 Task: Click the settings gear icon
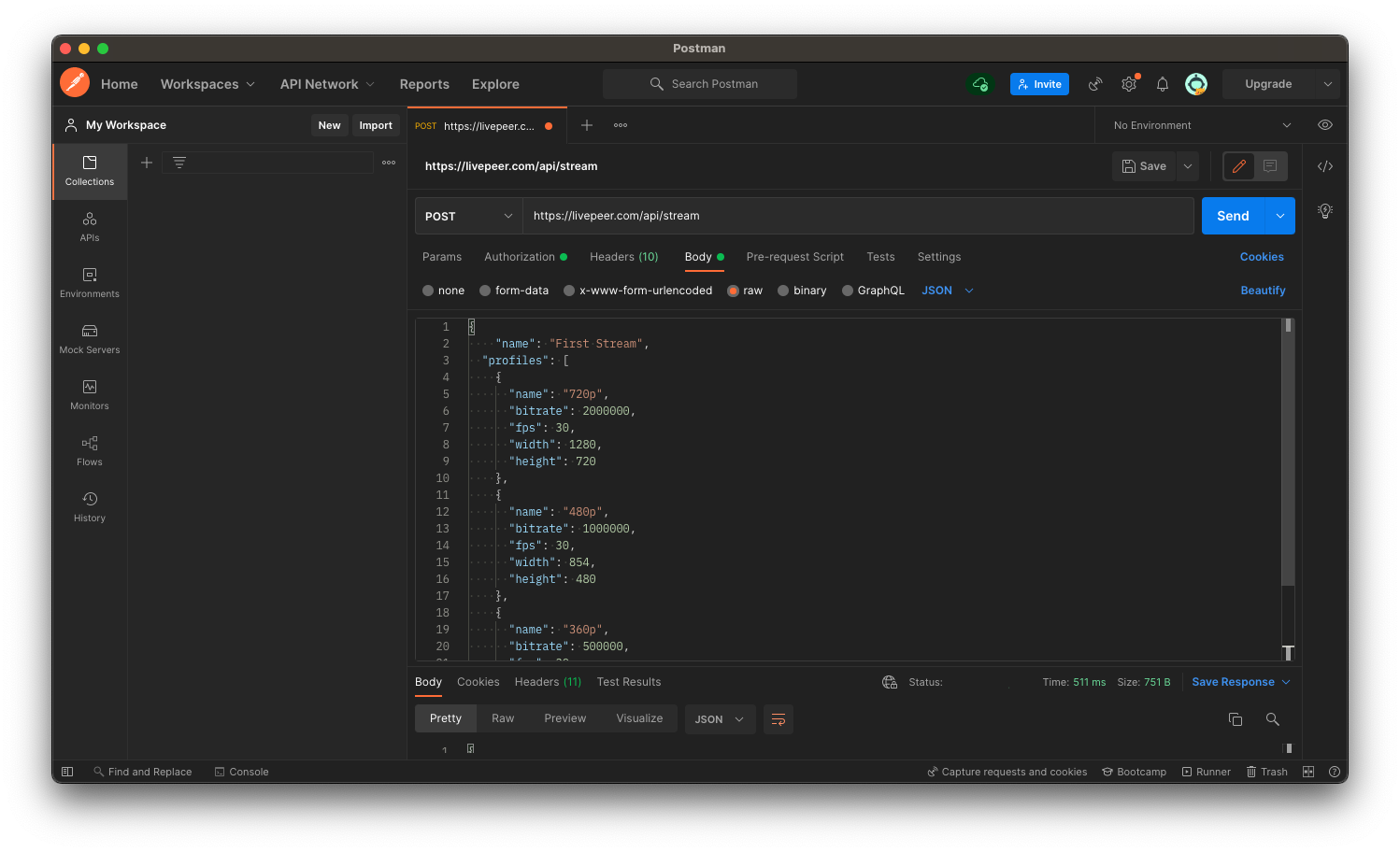1129,84
